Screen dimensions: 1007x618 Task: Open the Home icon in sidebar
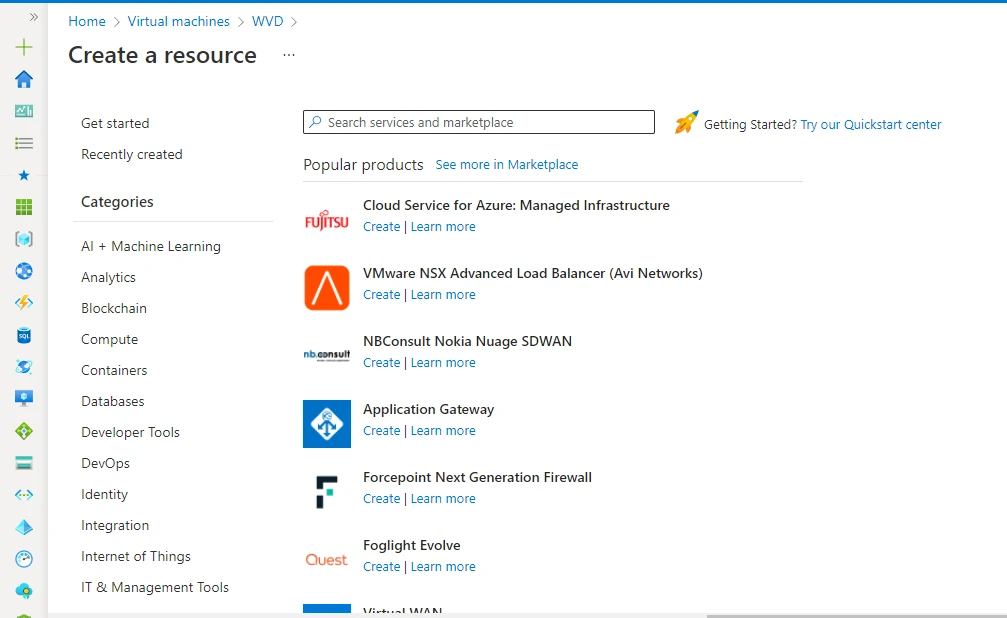click(24, 79)
